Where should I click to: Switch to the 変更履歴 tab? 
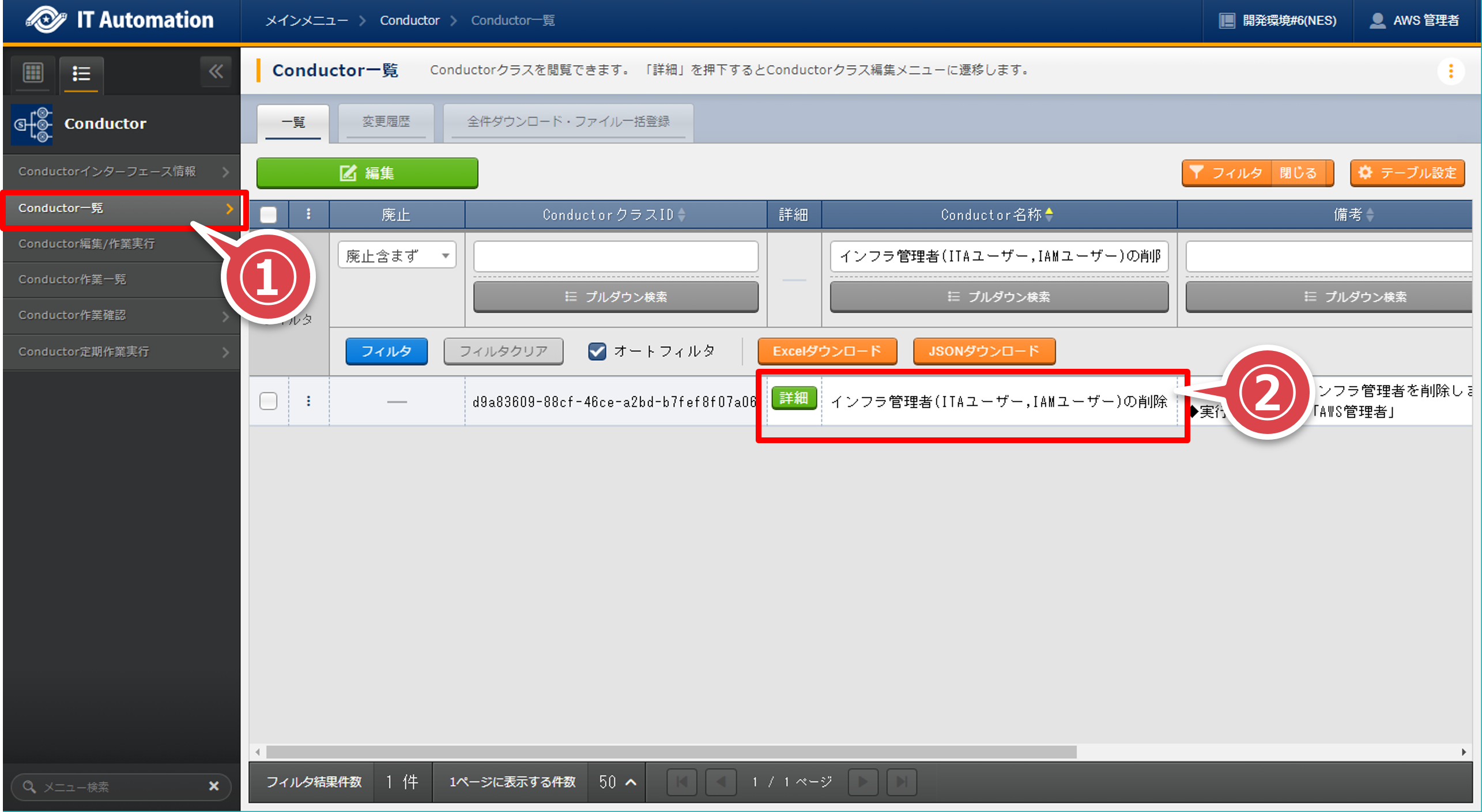click(386, 122)
